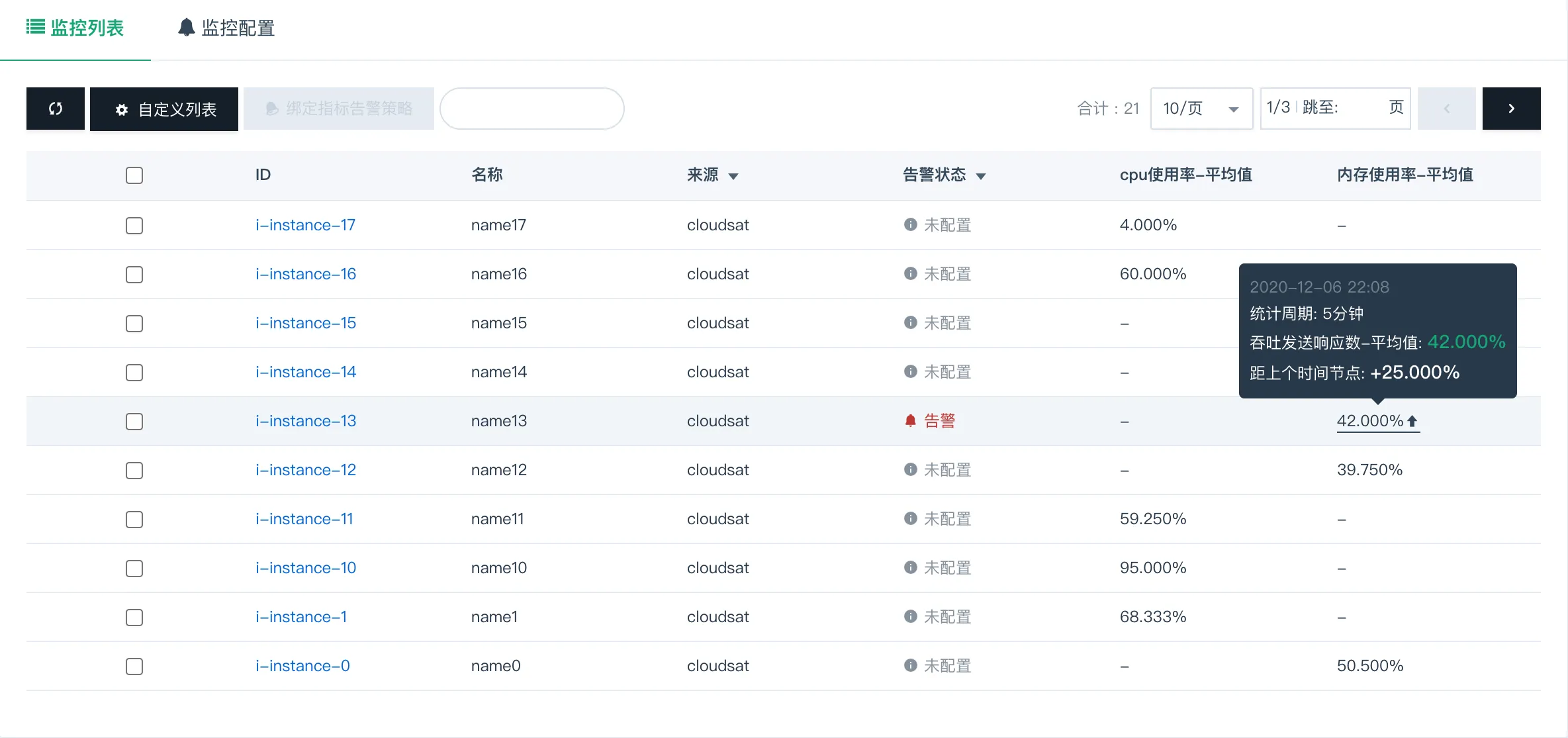Switch to 监控配置 tab
The image size is (1568, 738).
226,28
